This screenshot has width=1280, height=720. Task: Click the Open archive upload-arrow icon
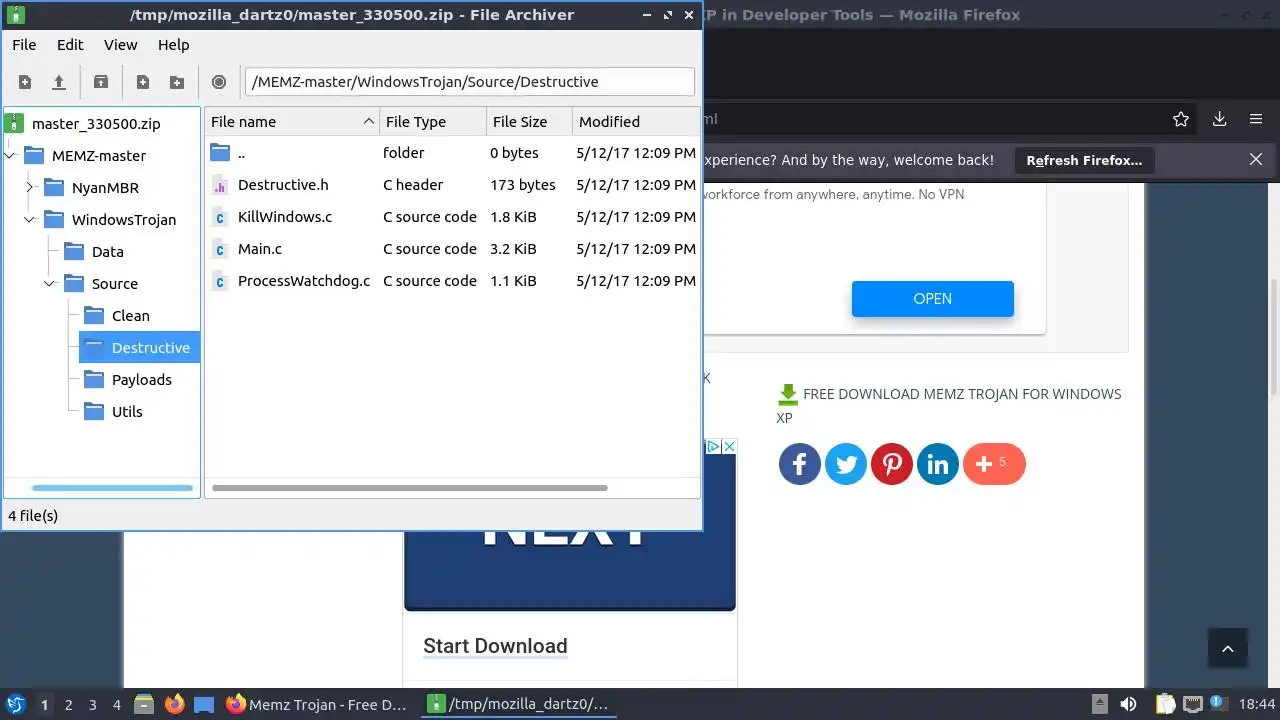pyautogui.click(x=59, y=82)
